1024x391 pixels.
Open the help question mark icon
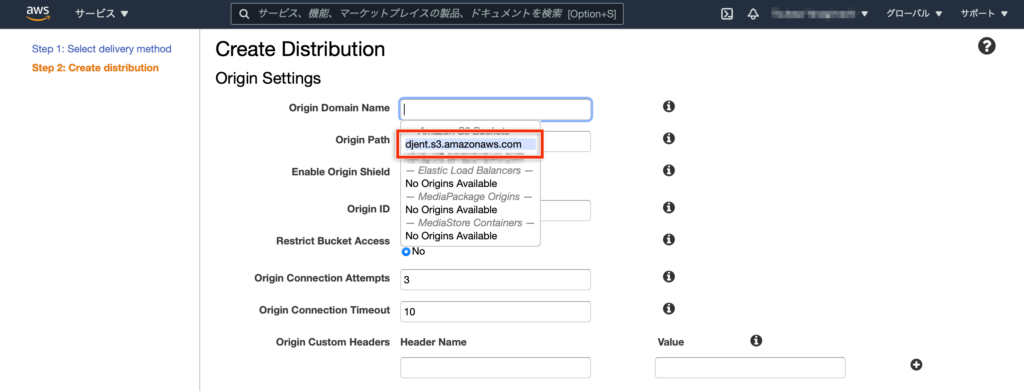(x=986, y=46)
